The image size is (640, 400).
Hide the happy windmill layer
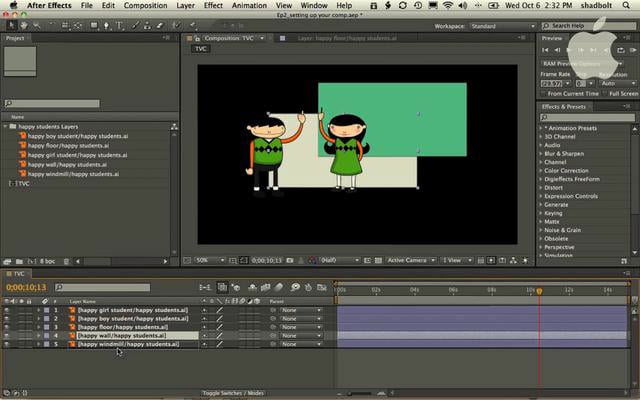(6, 344)
